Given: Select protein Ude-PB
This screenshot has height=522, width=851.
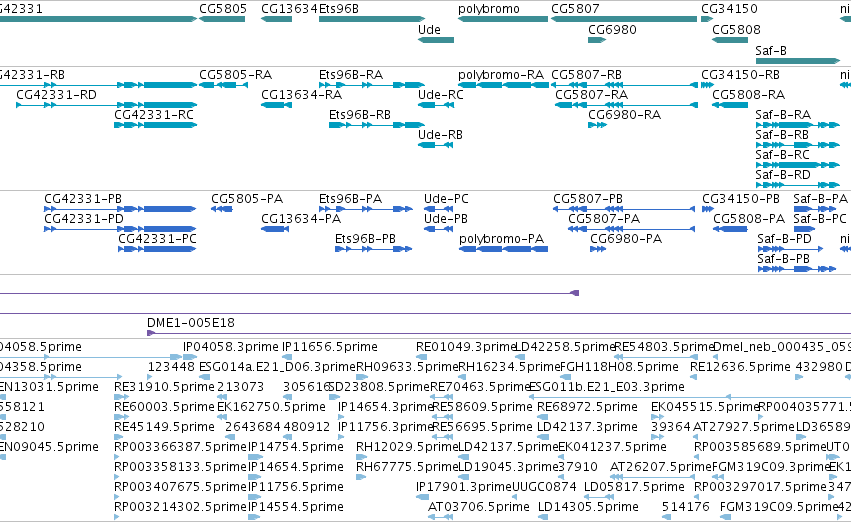Looking at the screenshot, I should pos(446,219).
